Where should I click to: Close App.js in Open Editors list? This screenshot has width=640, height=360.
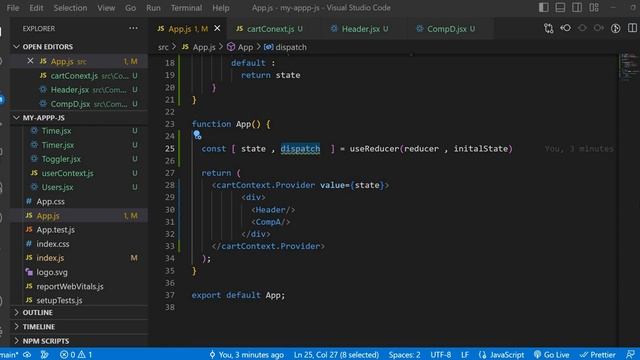click(x=30, y=61)
